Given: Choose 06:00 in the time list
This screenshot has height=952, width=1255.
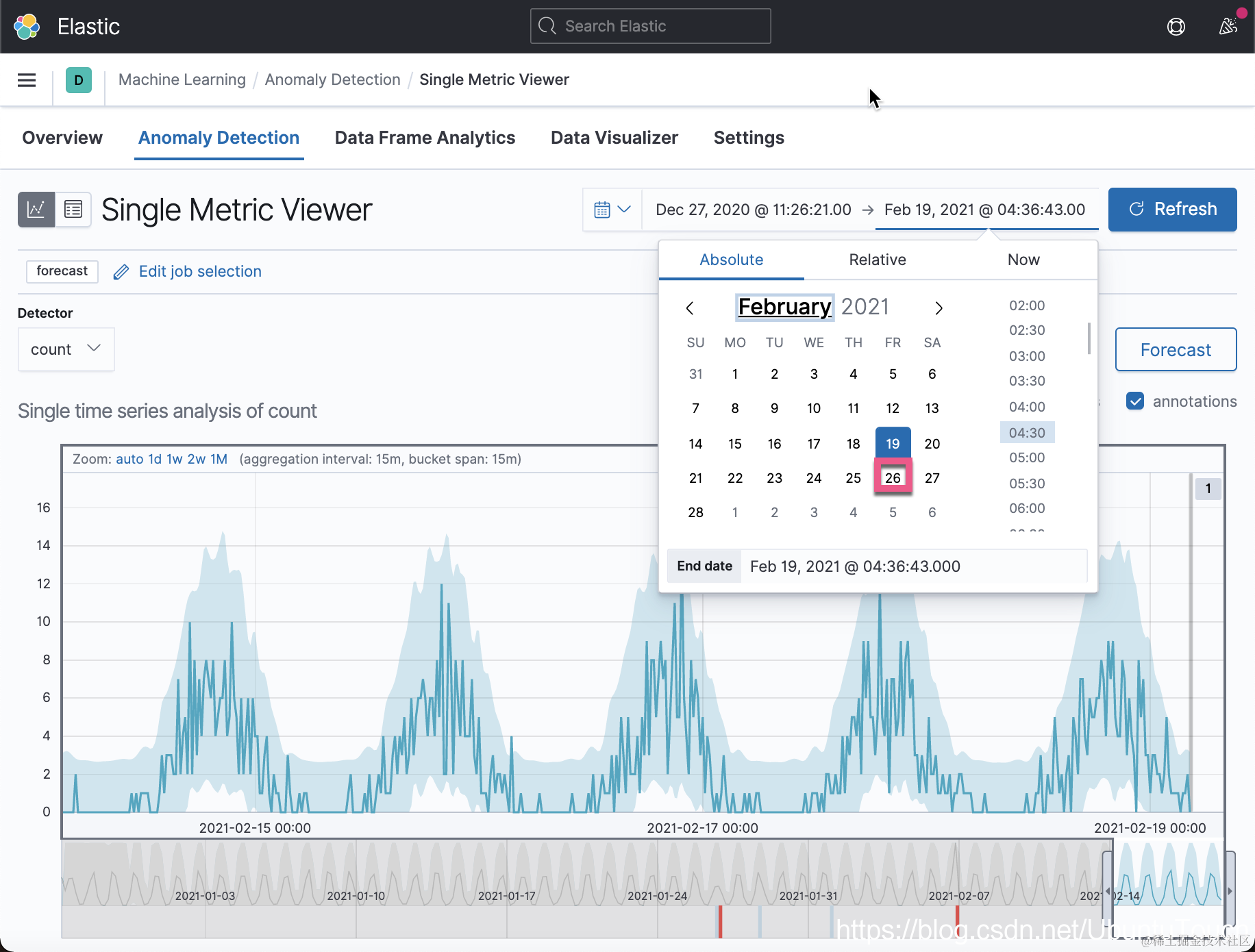Looking at the screenshot, I should point(1027,508).
